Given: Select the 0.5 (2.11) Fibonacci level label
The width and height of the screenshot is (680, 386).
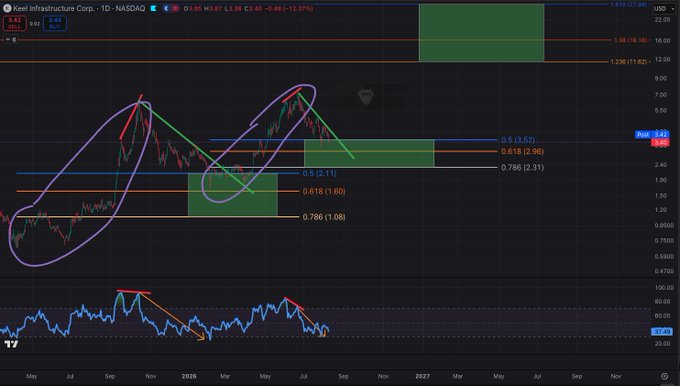Looking at the screenshot, I should 319,173.
